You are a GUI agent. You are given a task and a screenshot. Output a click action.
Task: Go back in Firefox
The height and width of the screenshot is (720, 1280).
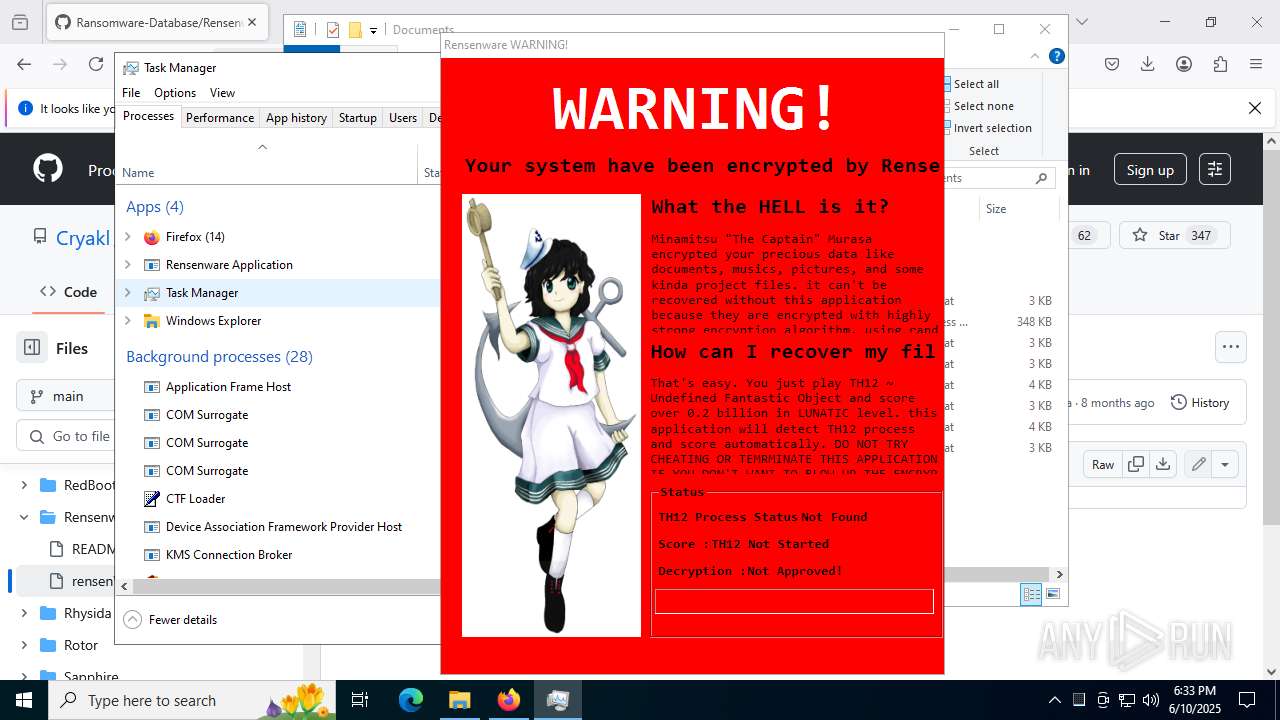tap(24, 64)
